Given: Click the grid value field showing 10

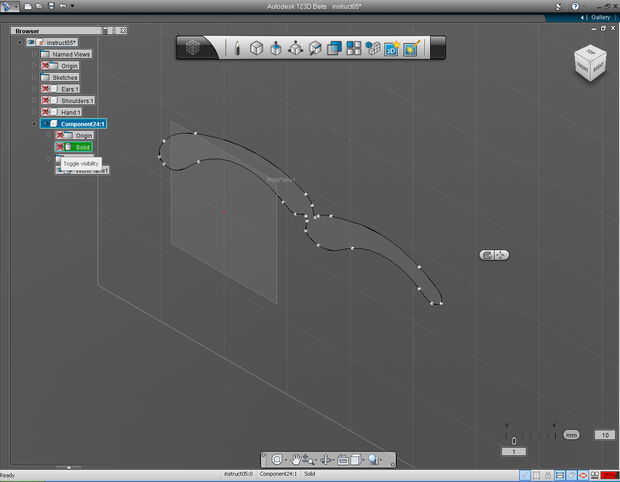Looking at the screenshot, I should pos(605,435).
